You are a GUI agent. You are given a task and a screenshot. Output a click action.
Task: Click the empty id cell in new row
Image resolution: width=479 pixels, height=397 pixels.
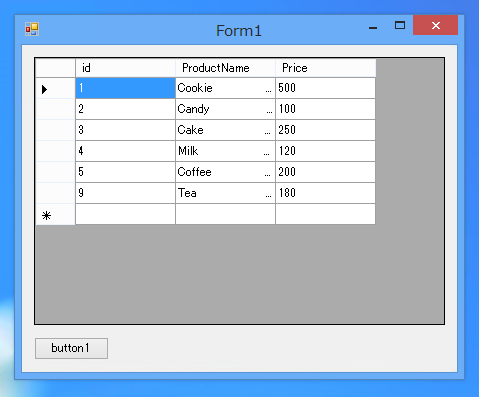pos(125,214)
